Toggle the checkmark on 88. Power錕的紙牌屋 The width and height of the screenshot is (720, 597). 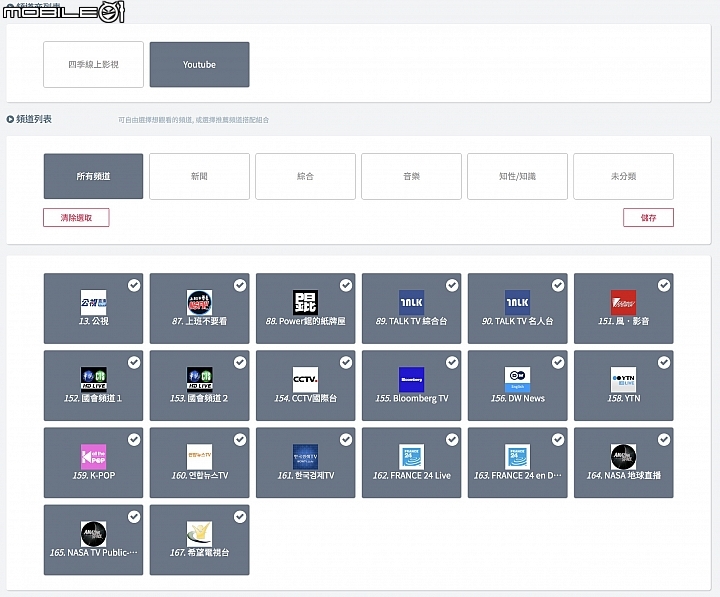[x=346, y=285]
